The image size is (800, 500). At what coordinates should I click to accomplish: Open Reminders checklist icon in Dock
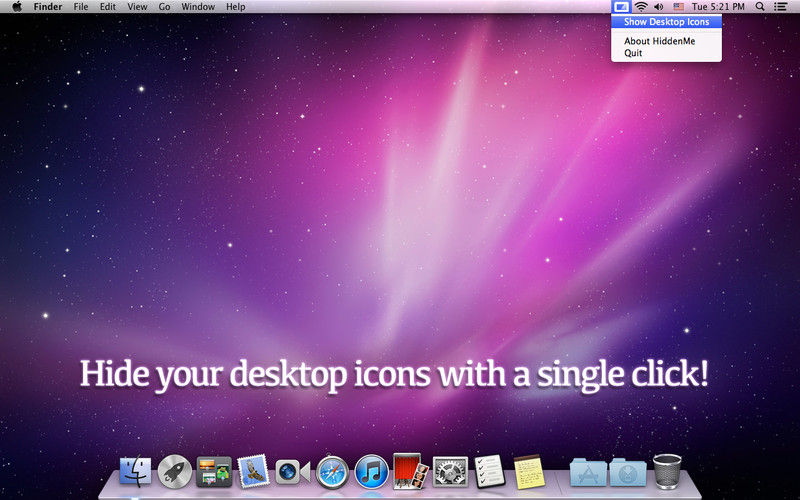click(489, 471)
